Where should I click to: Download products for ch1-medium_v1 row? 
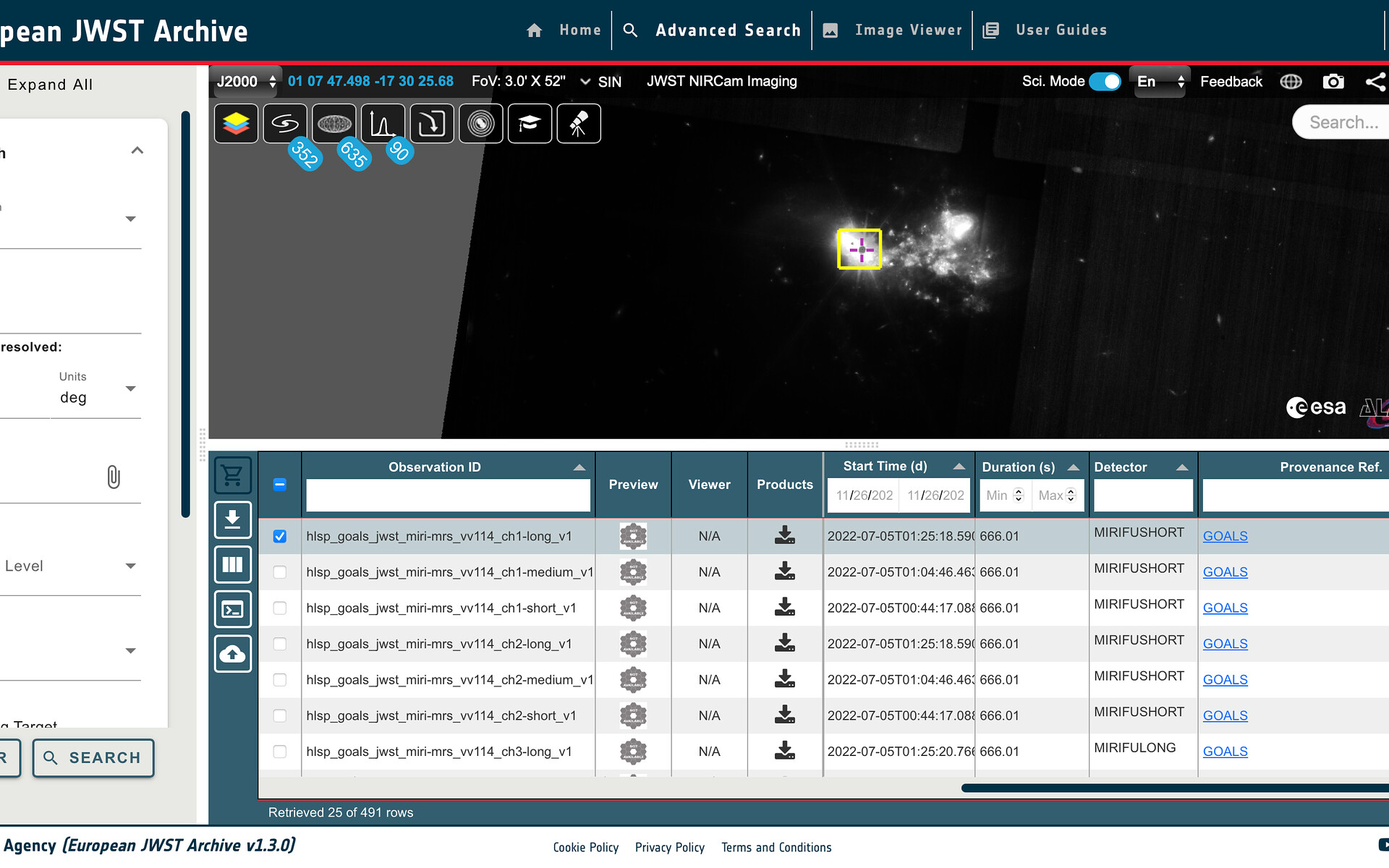coord(784,571)
